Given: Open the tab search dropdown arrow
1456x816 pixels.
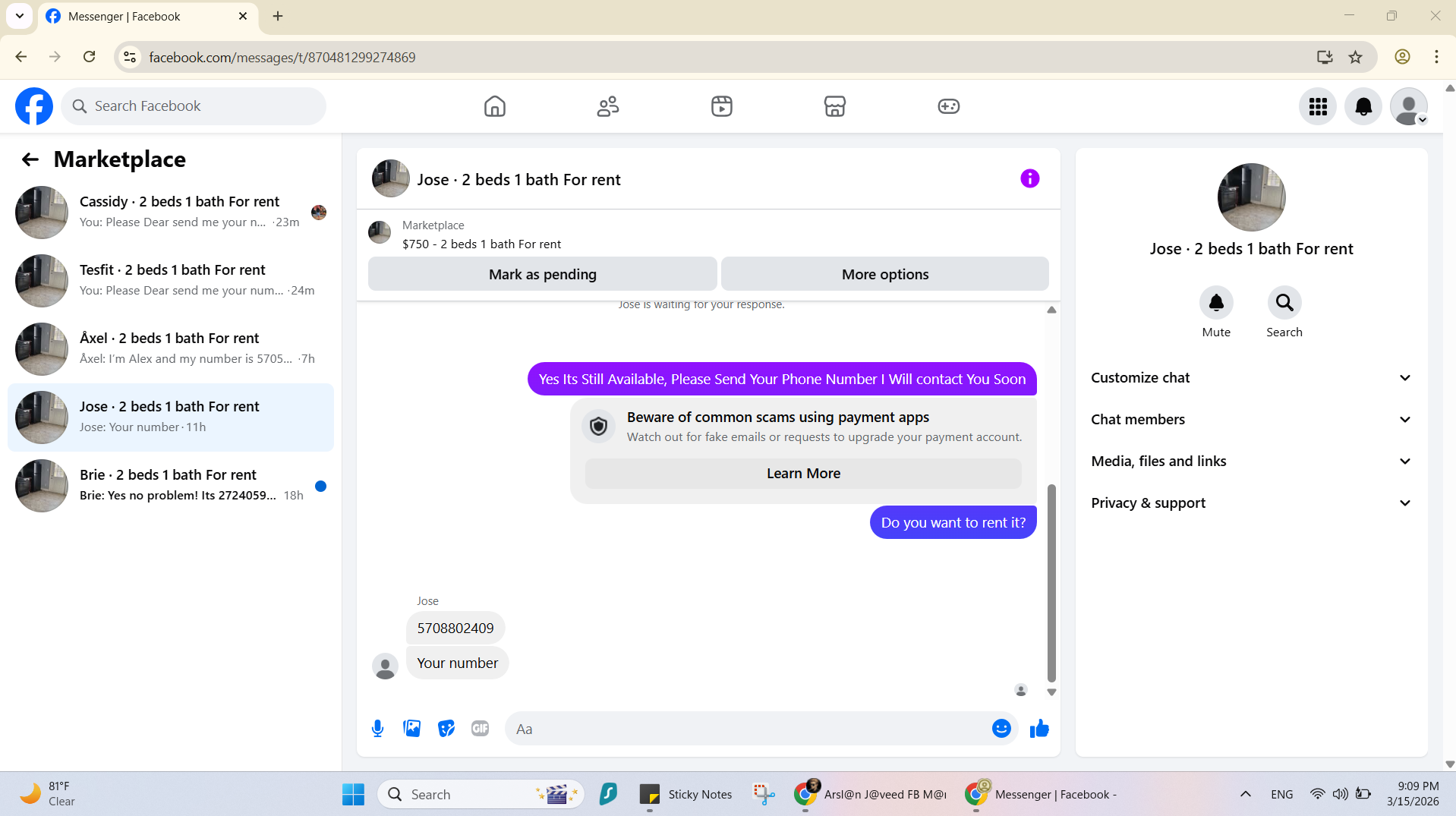Looking at the screenshot, I should [x=20, y=16].
